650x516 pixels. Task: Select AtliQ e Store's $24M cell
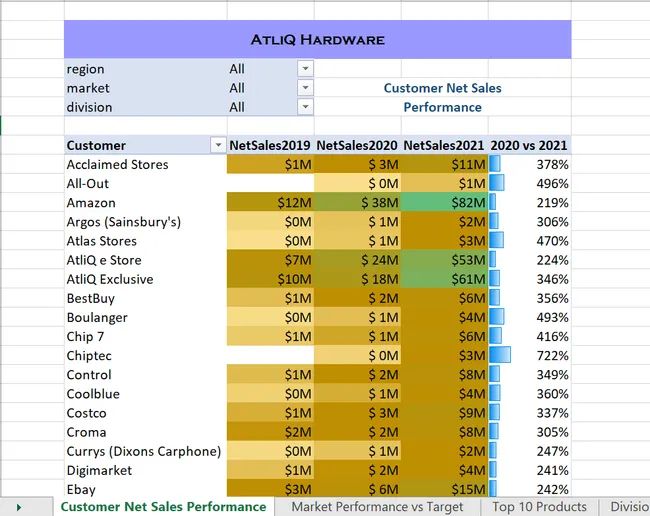coord(357,260)
